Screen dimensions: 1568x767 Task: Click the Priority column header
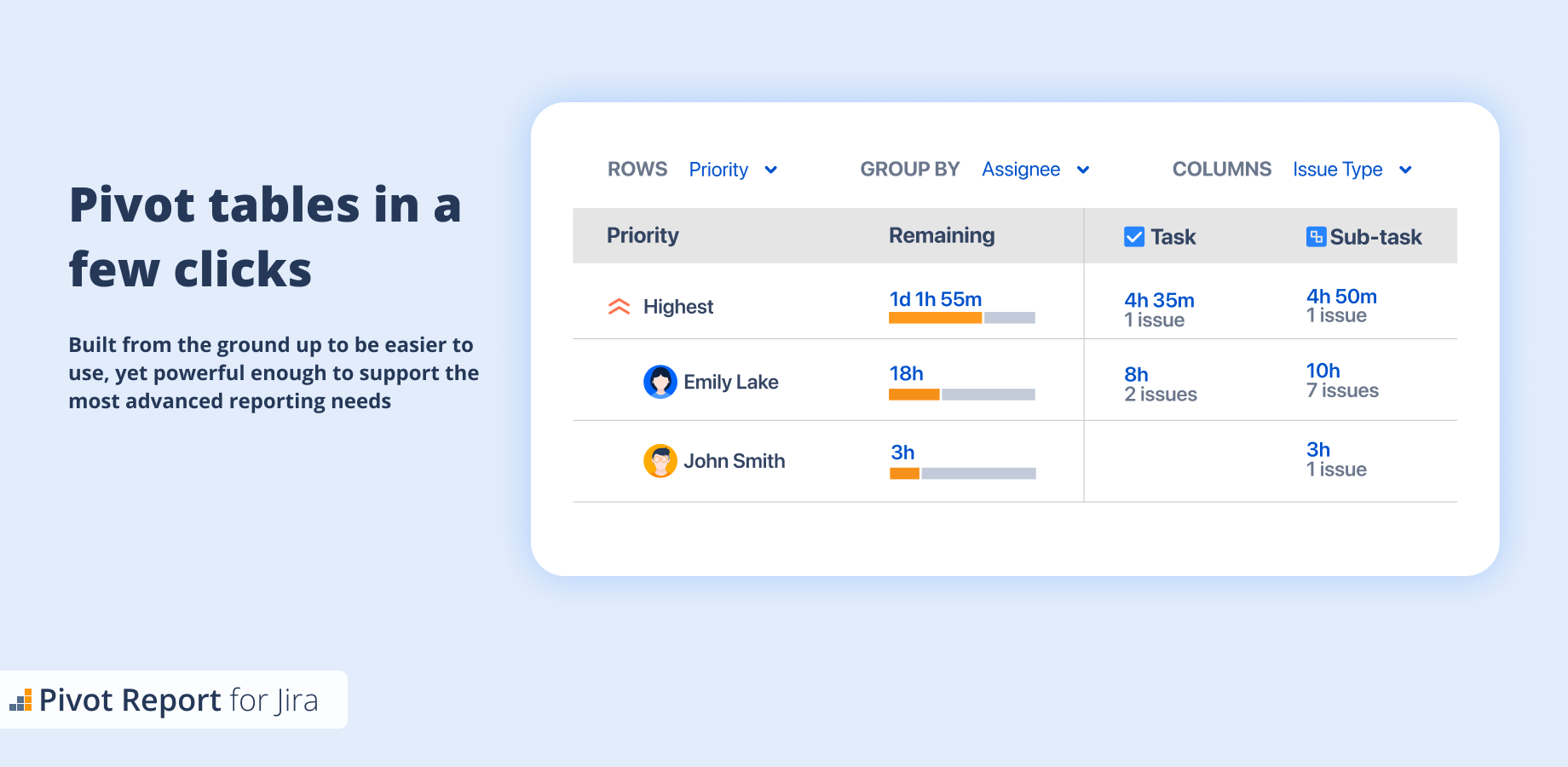click(643, 235)
